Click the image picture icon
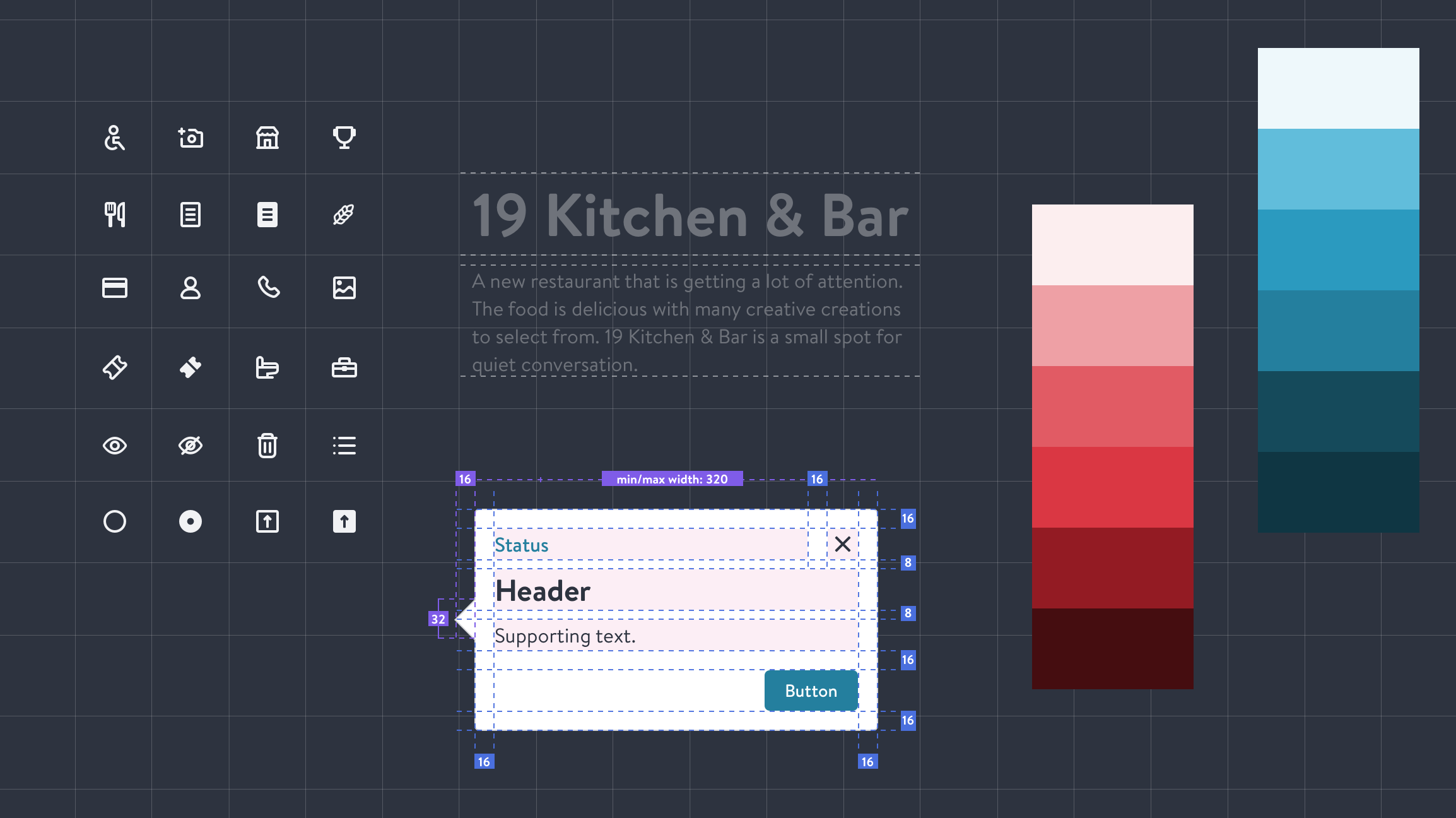 [x=344, y=288]
